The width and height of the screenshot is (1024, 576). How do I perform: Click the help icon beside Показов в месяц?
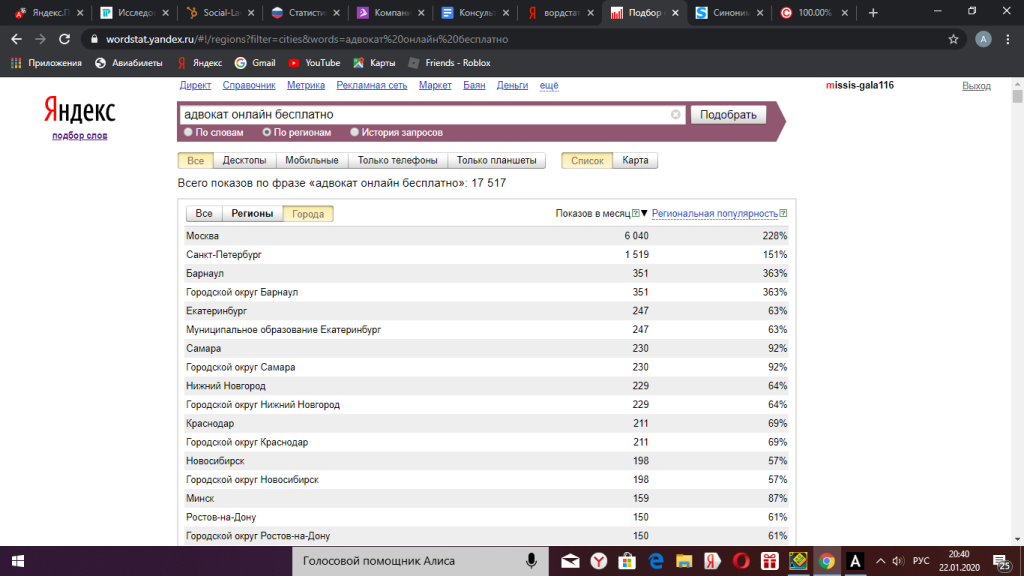[636, 214]
